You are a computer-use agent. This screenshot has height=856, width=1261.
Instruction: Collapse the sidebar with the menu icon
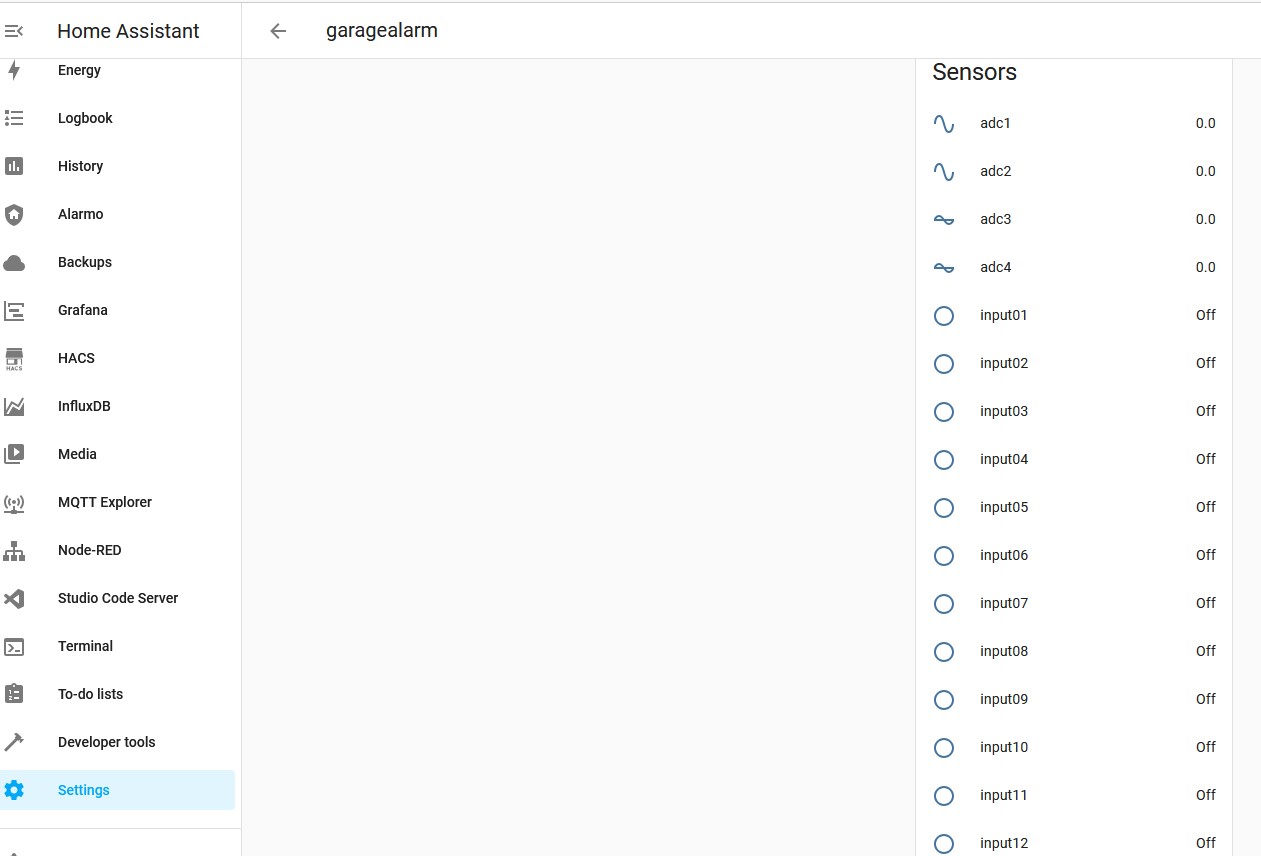coord(14,31)
